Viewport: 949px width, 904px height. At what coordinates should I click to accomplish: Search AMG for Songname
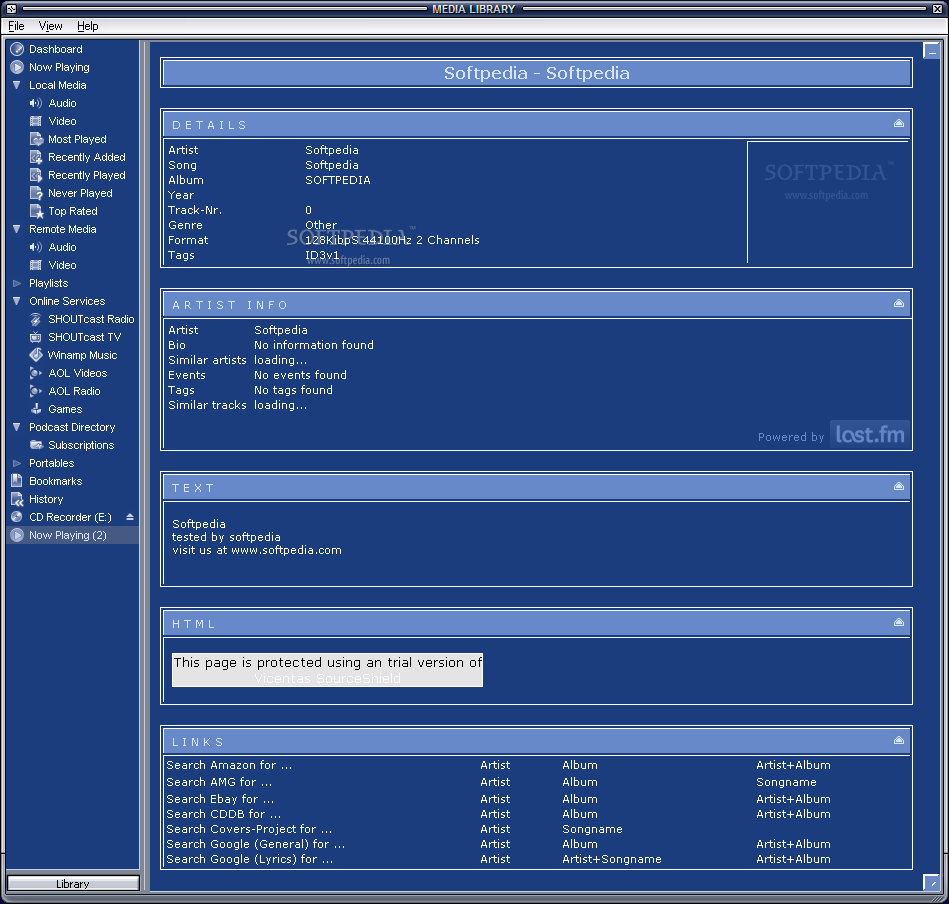[x=786, y=782]
